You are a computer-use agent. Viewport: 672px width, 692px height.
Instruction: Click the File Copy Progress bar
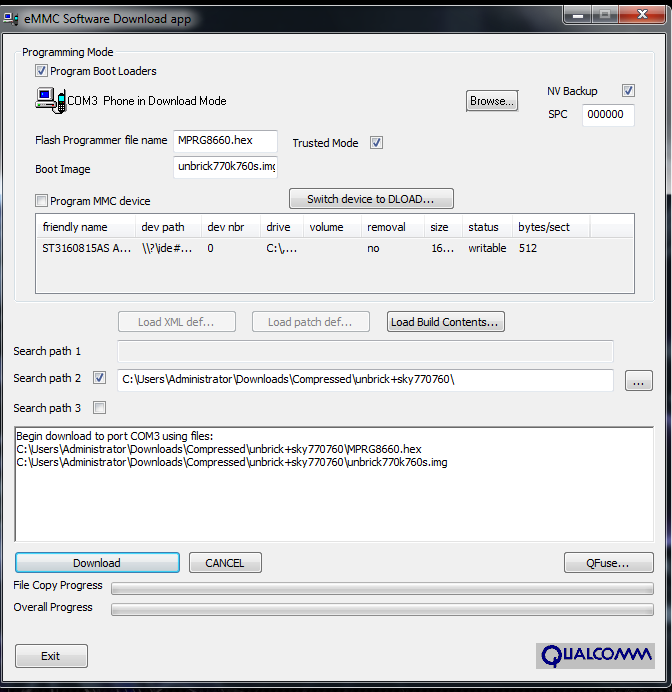pos(382,588)
